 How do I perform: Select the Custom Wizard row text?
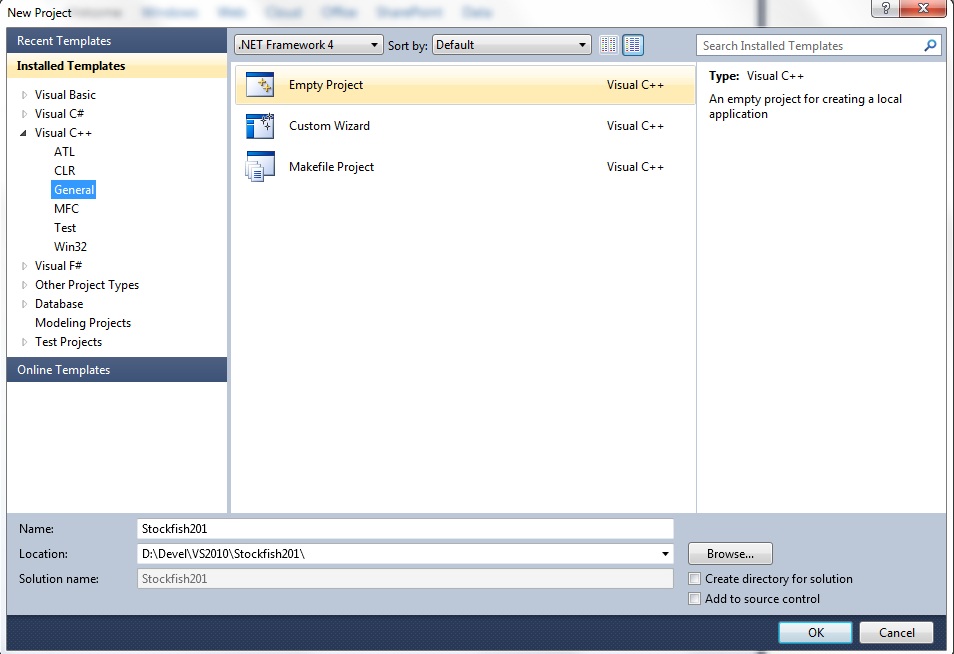pyautogui.click(x=329, y=126)
